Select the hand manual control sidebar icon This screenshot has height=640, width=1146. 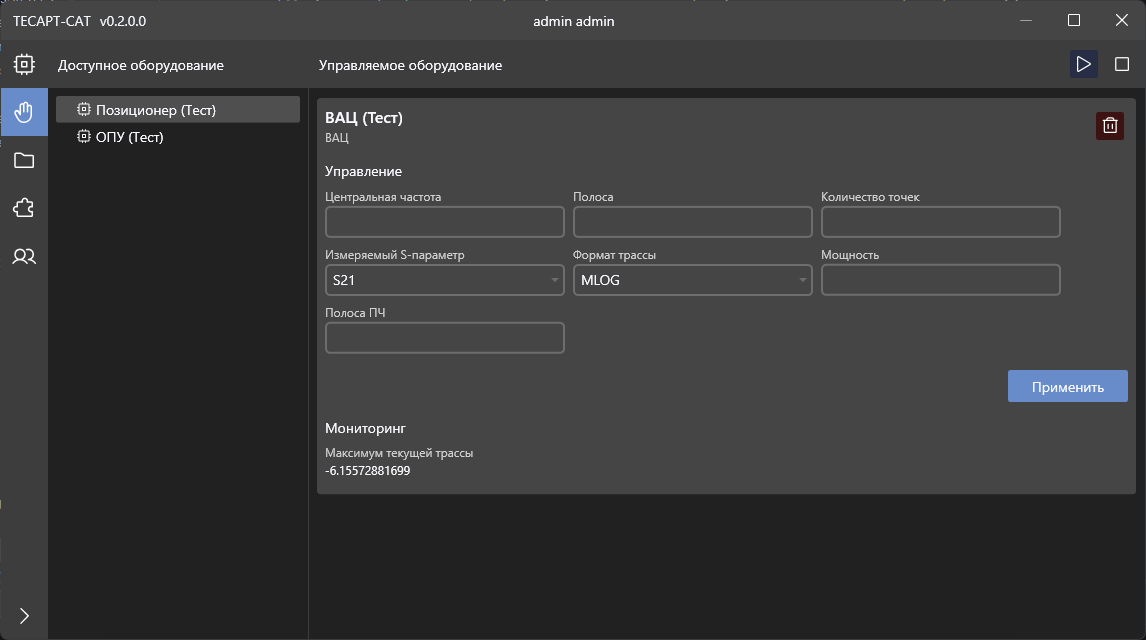pos(24,112)
